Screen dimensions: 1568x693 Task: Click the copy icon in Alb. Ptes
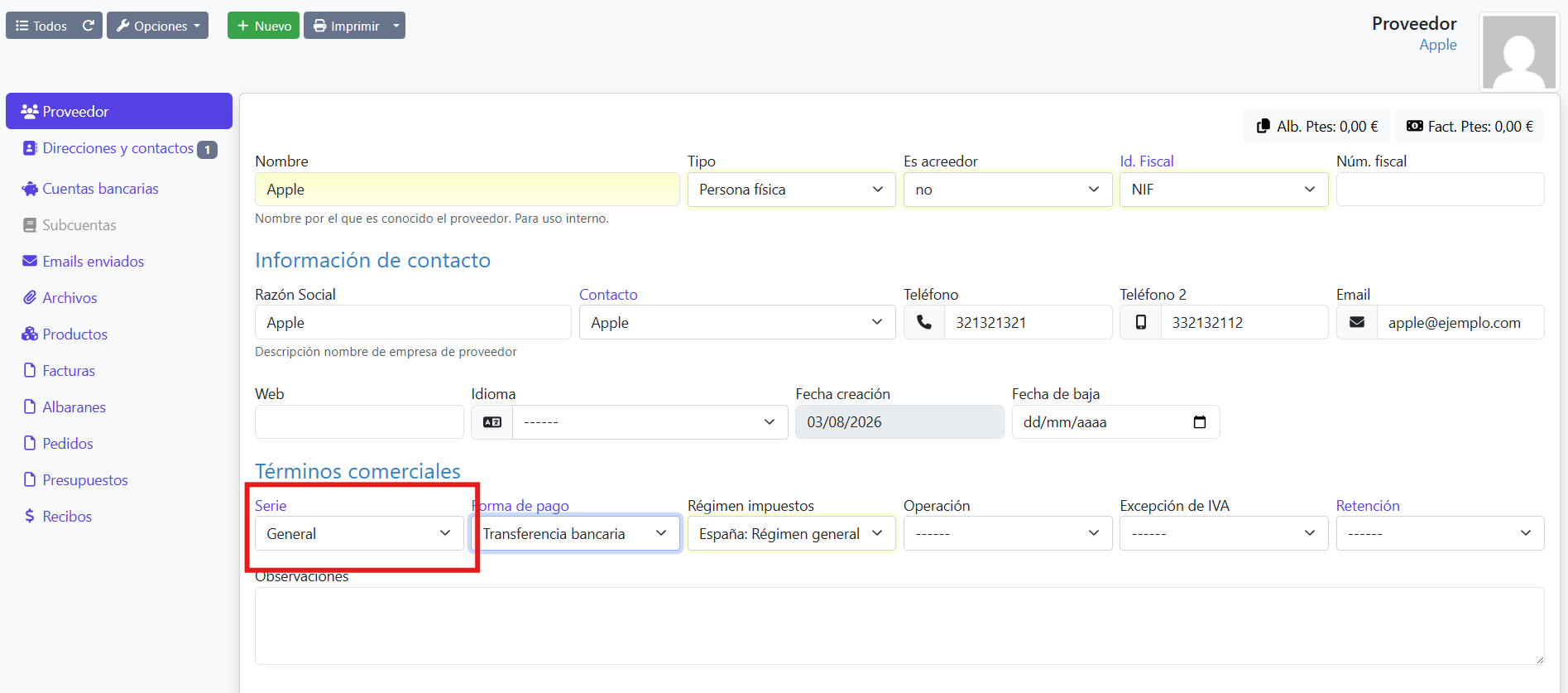(x=1264, y=126)
